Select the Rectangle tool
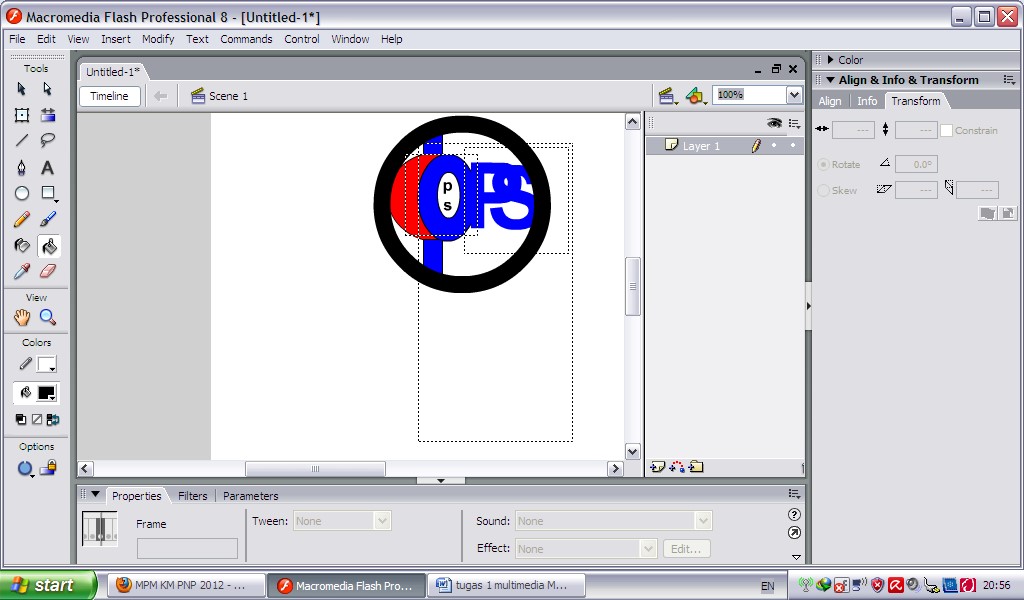Image resolution: width=1024 pixels, height=600 pixels. (48, 193)
